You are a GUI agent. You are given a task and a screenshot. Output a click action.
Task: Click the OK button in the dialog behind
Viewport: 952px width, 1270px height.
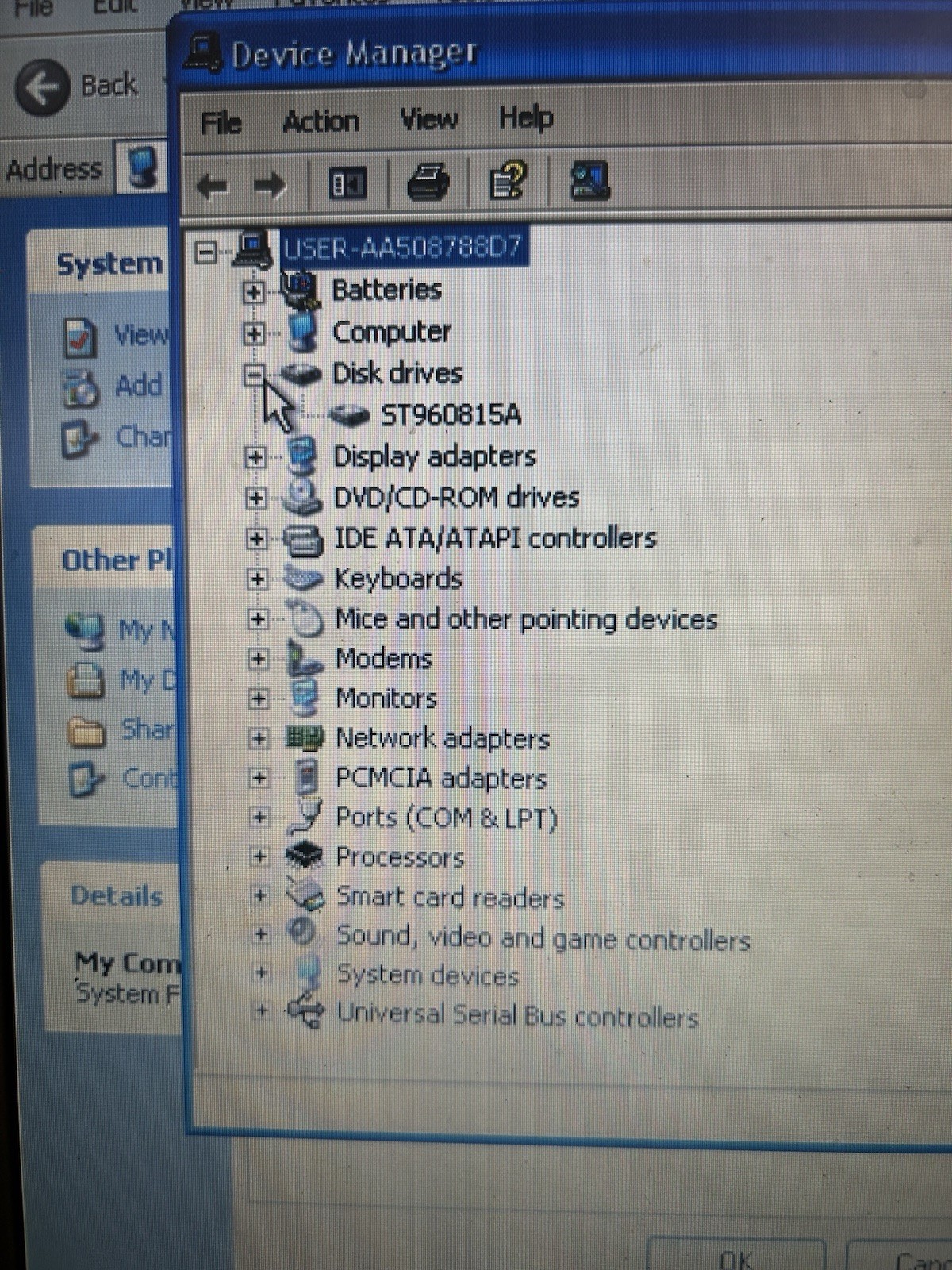(735, 1258)
